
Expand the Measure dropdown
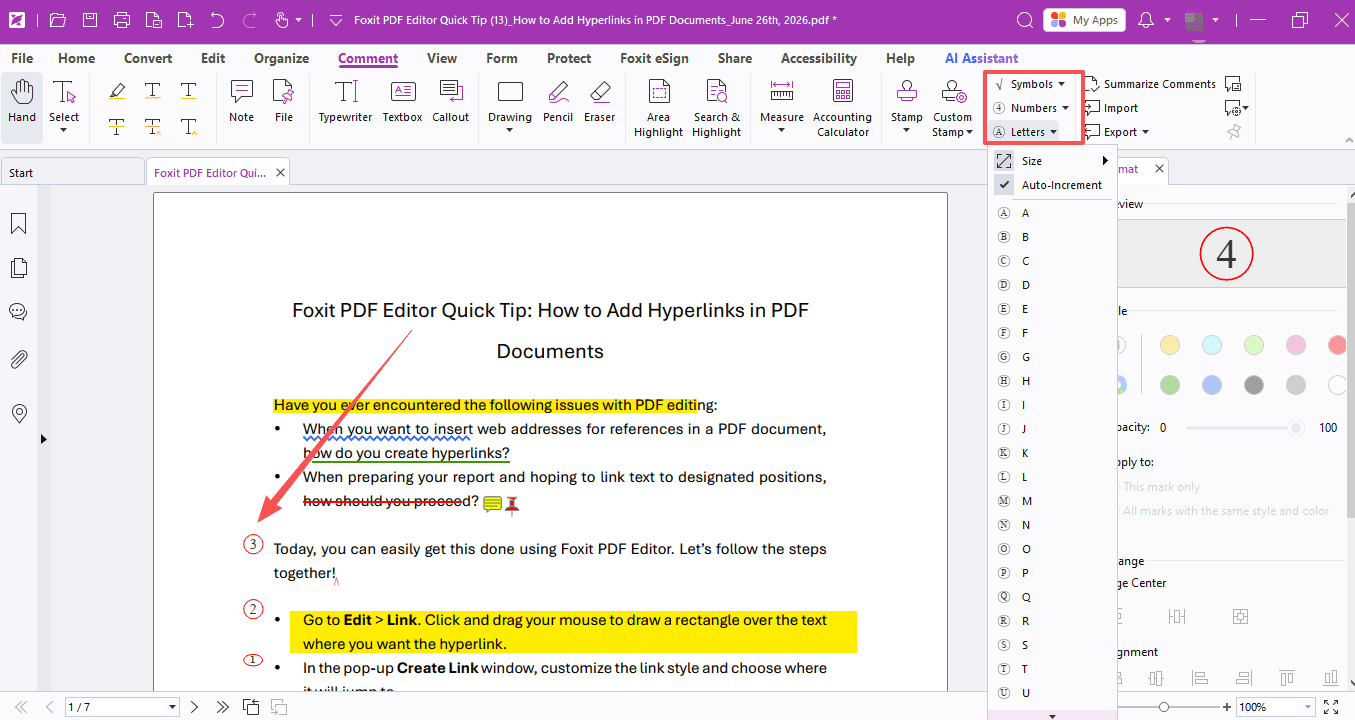point(782,130)
